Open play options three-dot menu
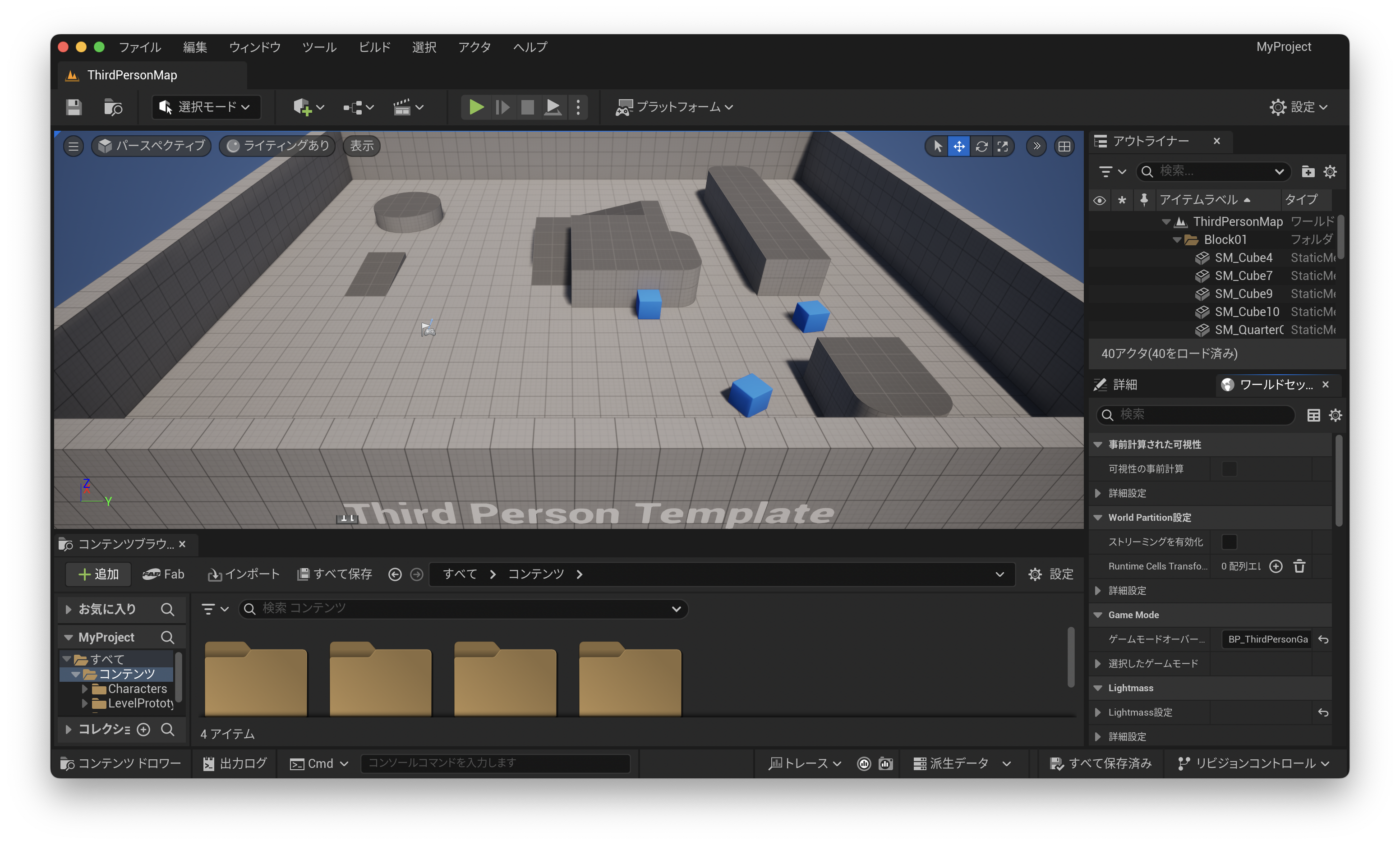The height and width of the screenshot is (845, 1400). tap(578, 107)
